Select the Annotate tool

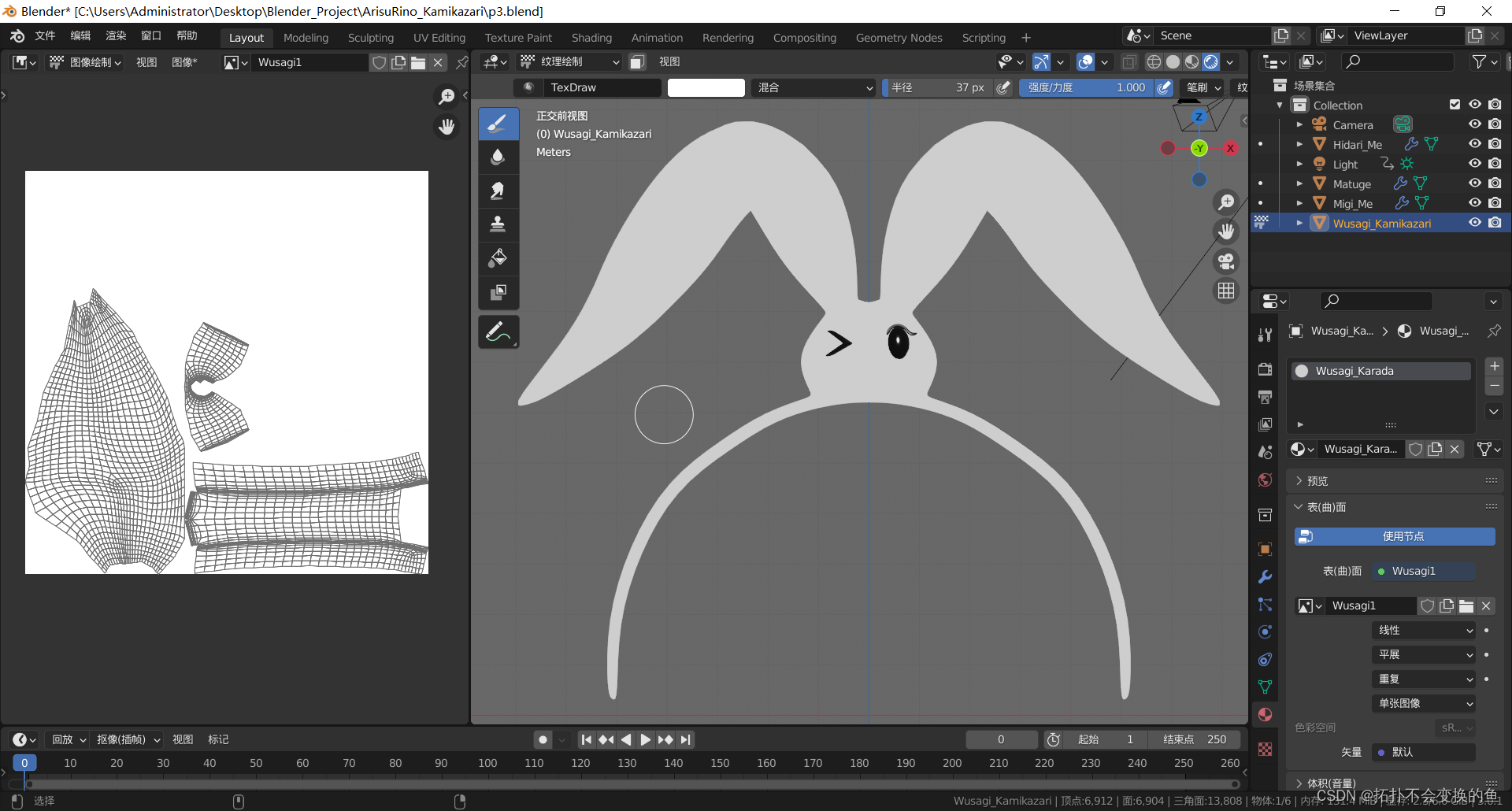[x=498, y=332]
